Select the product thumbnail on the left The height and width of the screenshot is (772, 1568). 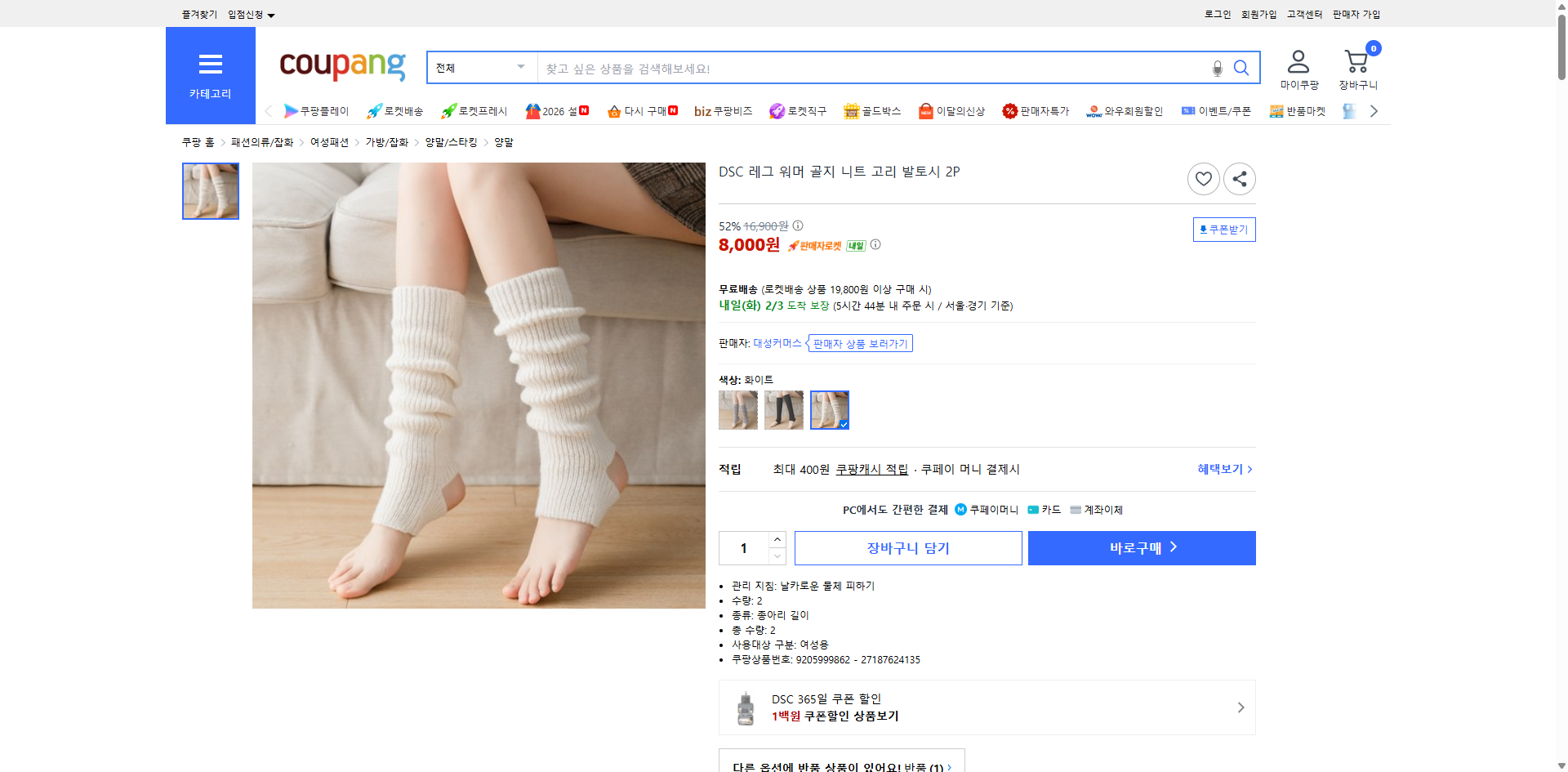[x=210, y=190]
